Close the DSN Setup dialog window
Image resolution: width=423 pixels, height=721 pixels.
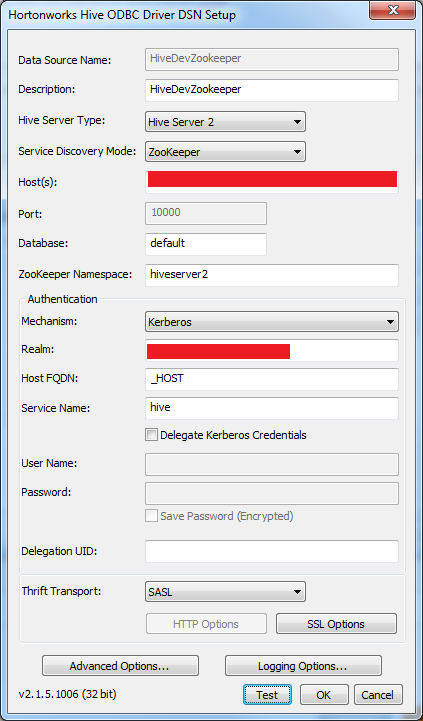coord(393,10)
